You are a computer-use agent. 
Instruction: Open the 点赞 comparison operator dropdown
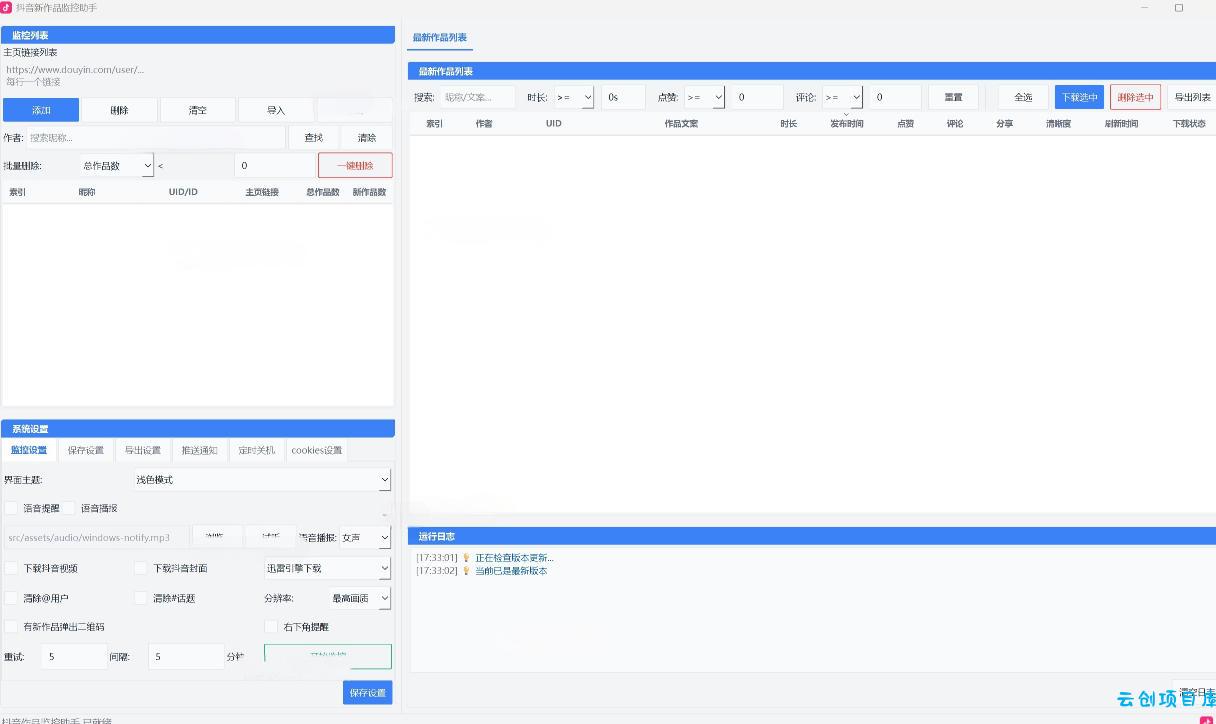pyautogui.click(x=704, y=97)
